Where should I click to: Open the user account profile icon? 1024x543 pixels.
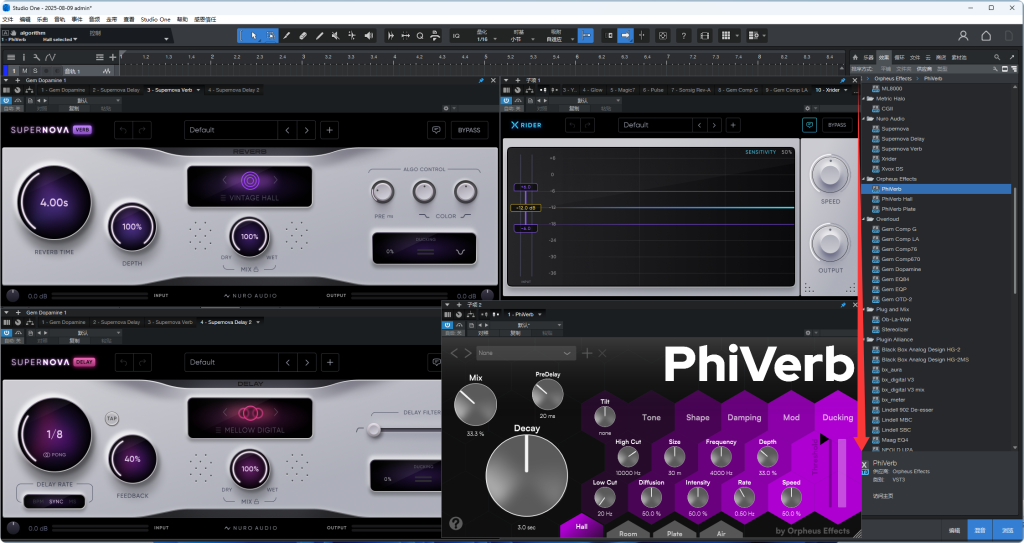pyautogui.click(x=963, y=36)
